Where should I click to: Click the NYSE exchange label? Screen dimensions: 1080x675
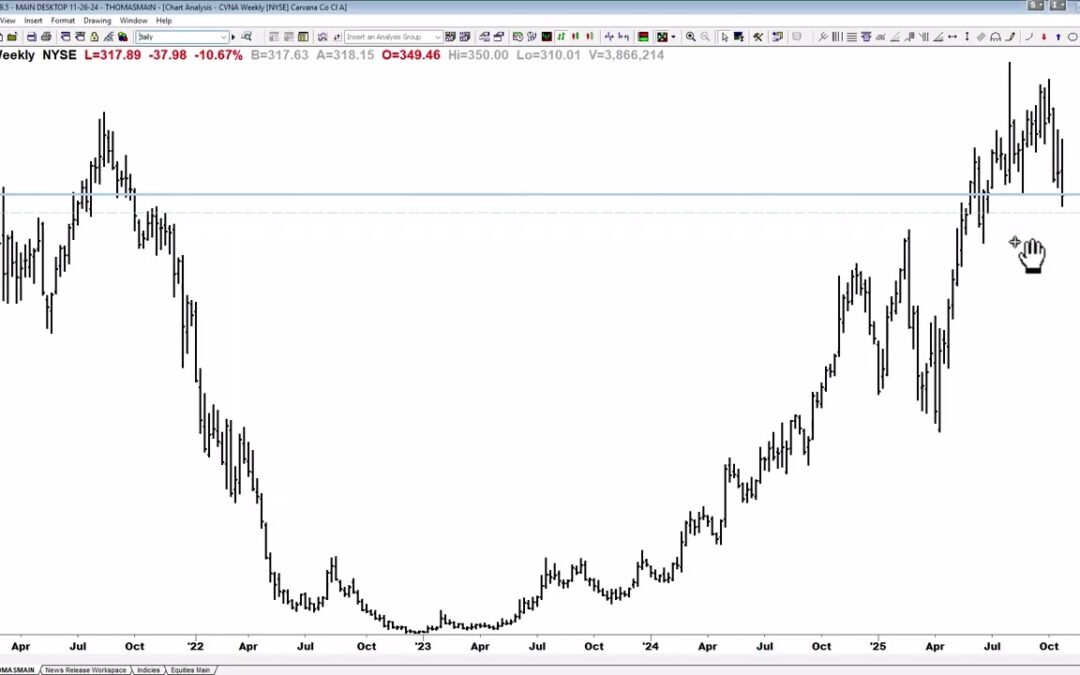coord(59,55)
